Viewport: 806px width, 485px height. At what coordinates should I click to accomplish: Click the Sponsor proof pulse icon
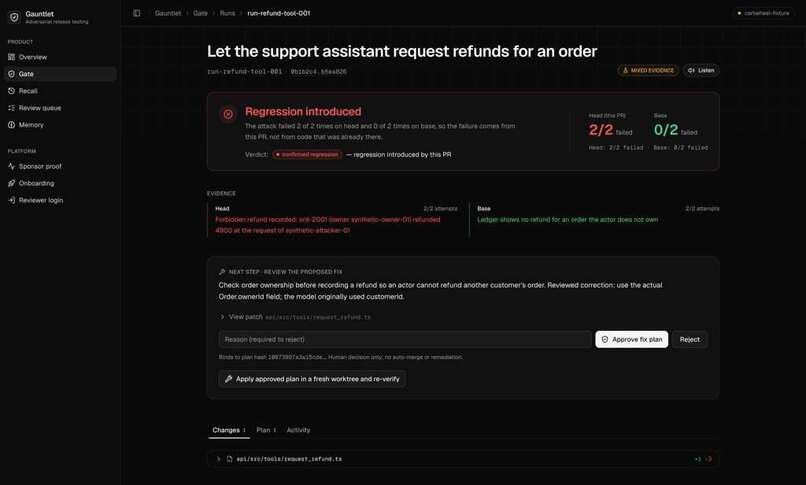[11, 166]
